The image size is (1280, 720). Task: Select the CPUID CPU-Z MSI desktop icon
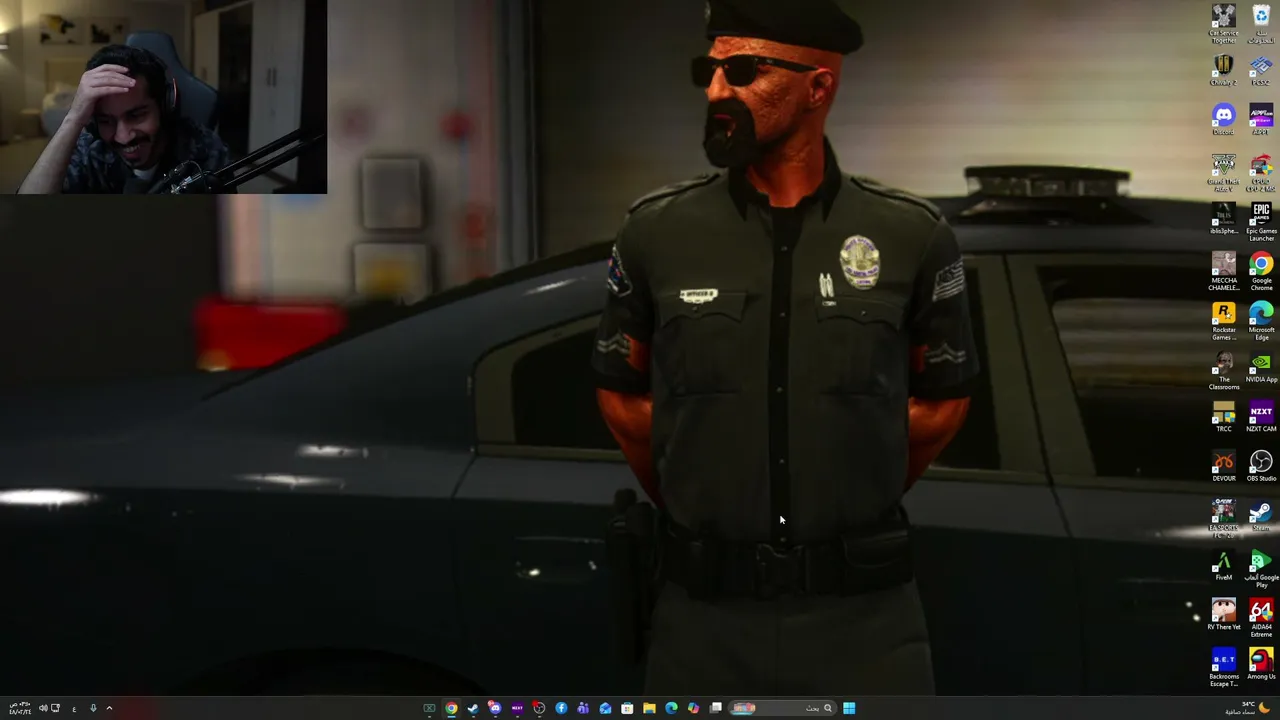click(1261, 172)
